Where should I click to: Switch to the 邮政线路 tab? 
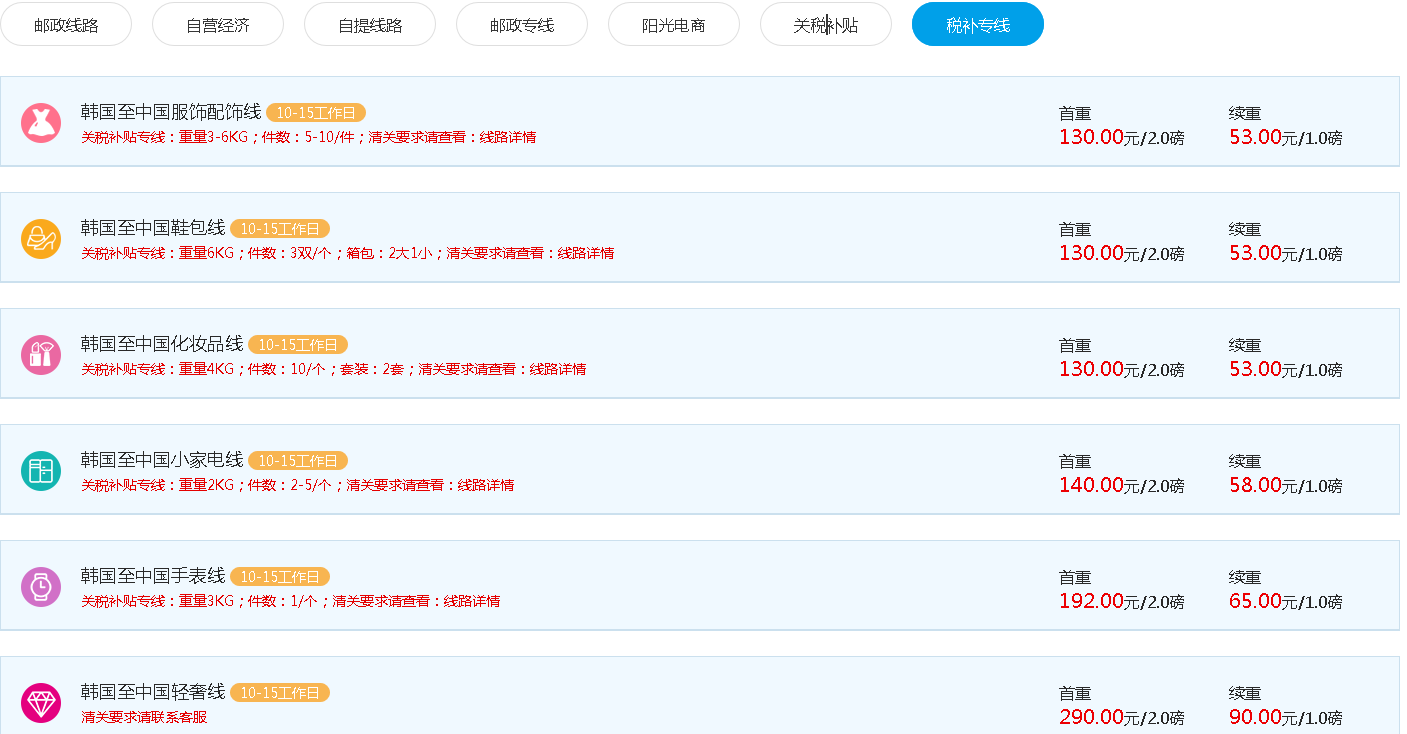pos(66,24)
